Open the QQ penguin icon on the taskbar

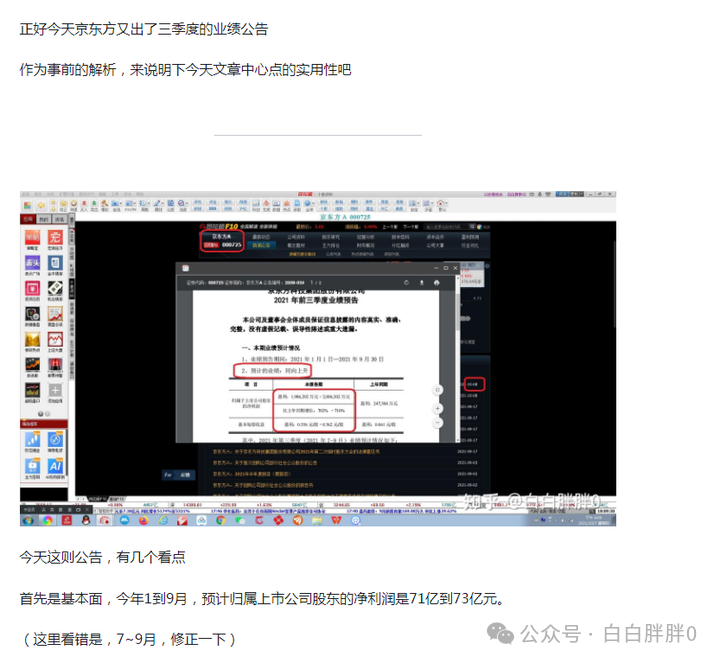point(86,521)
